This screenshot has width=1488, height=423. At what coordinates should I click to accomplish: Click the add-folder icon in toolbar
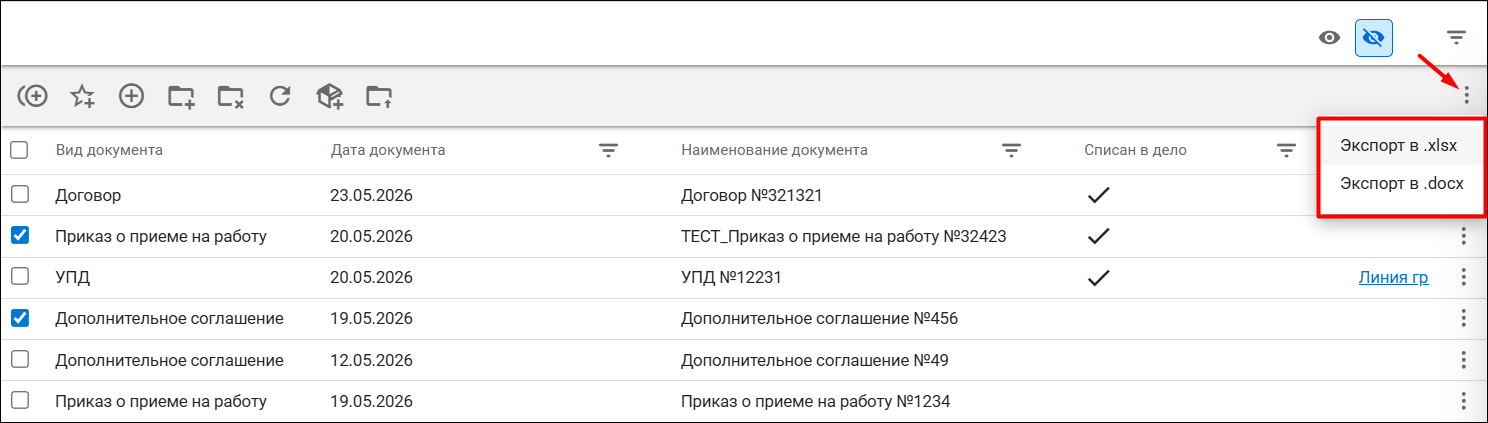pyautogui.click(x=181, y=96)
